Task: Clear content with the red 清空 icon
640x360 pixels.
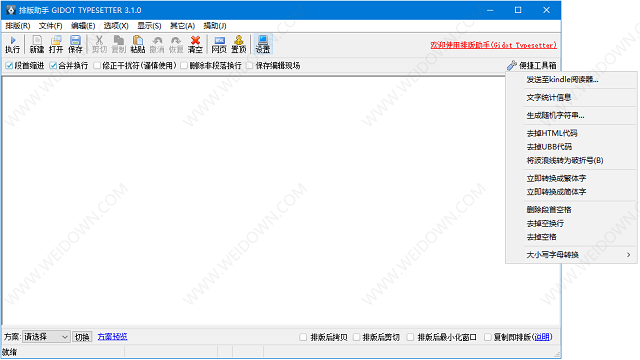Action: point(195,44)
